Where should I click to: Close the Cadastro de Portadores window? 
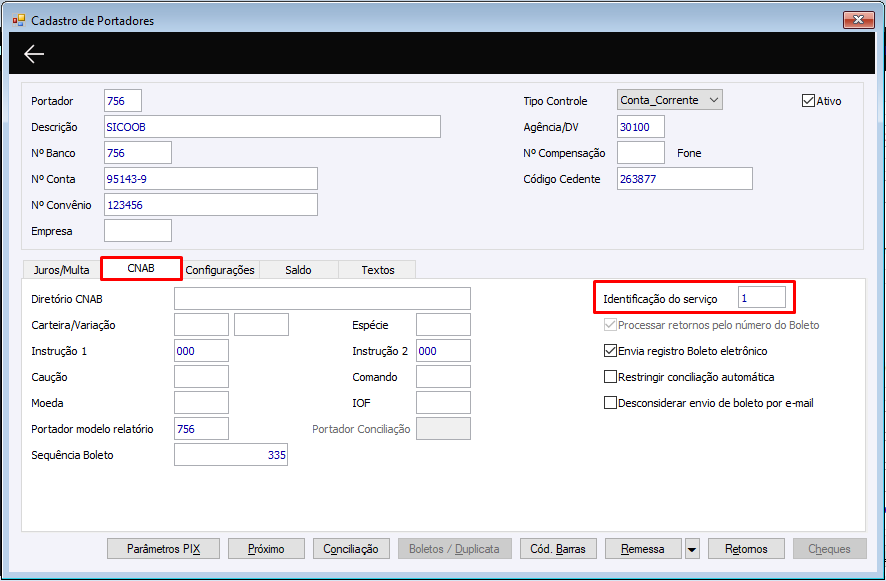[x=858, y=20]
